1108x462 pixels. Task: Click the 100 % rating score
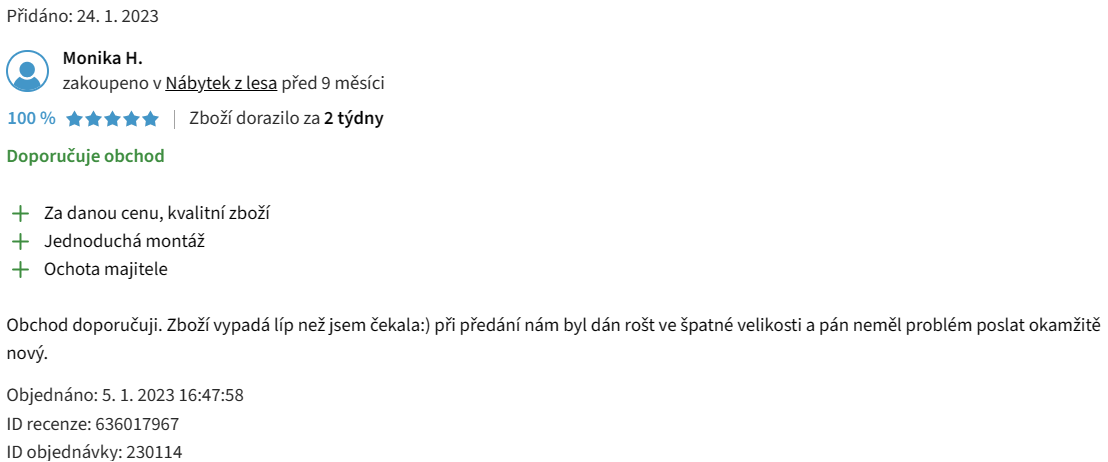pos(31,119)
